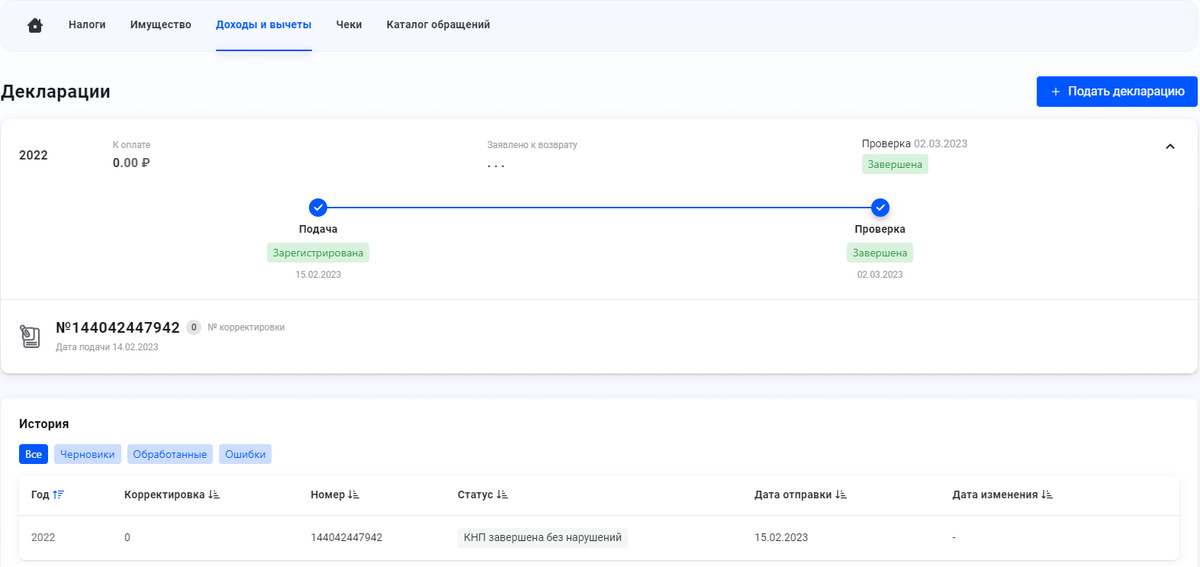Filter history by Черновики
The image size is (1200, 567).
click(x=87, y=455)
